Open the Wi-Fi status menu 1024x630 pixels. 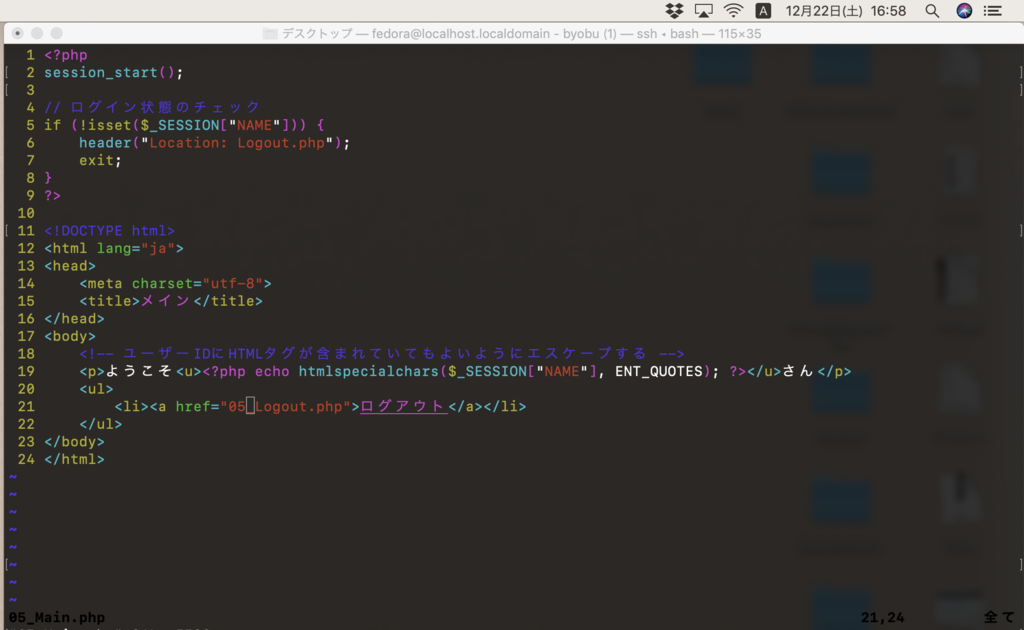733,10
